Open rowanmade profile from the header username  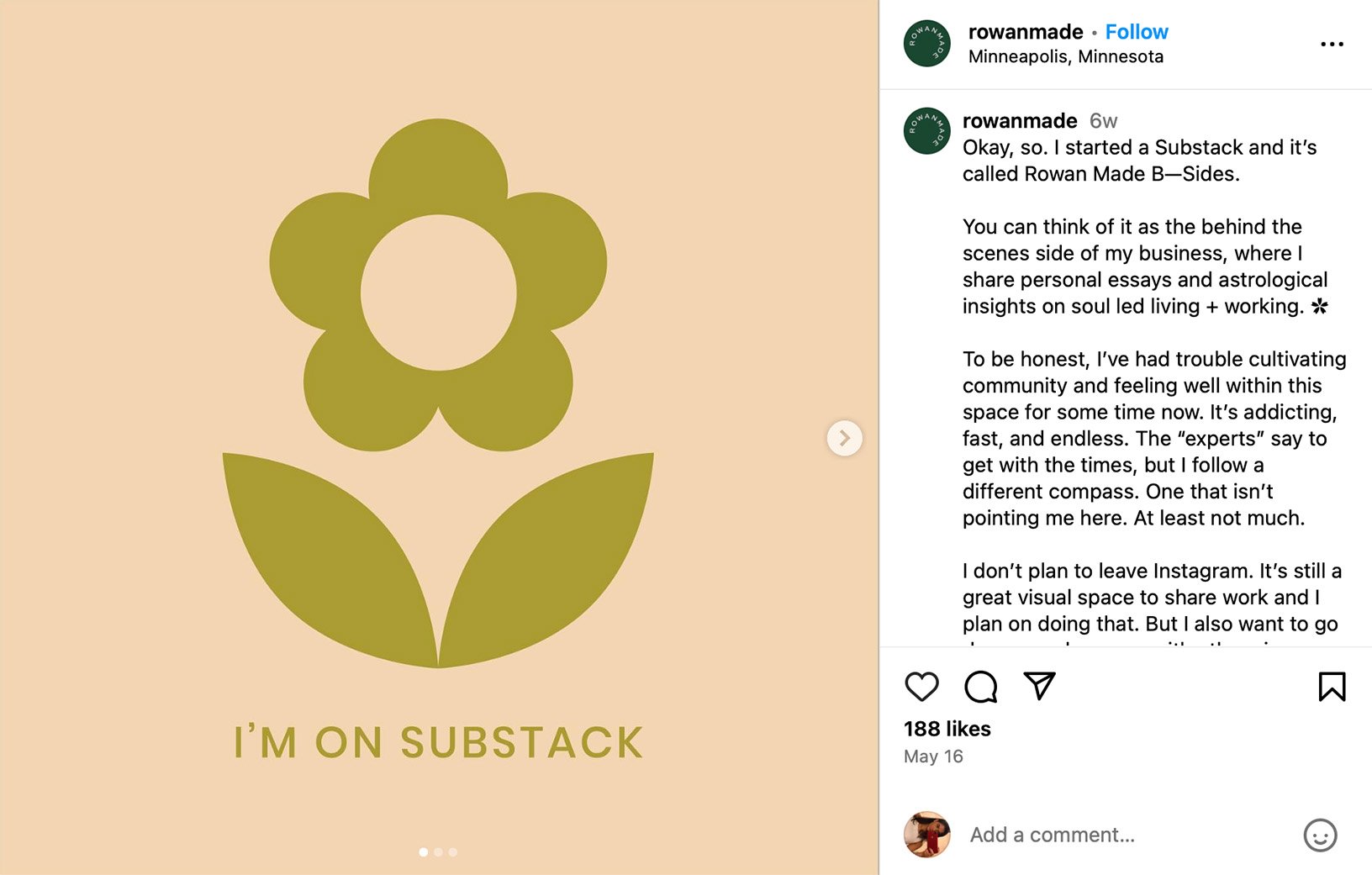[1026, 31]
